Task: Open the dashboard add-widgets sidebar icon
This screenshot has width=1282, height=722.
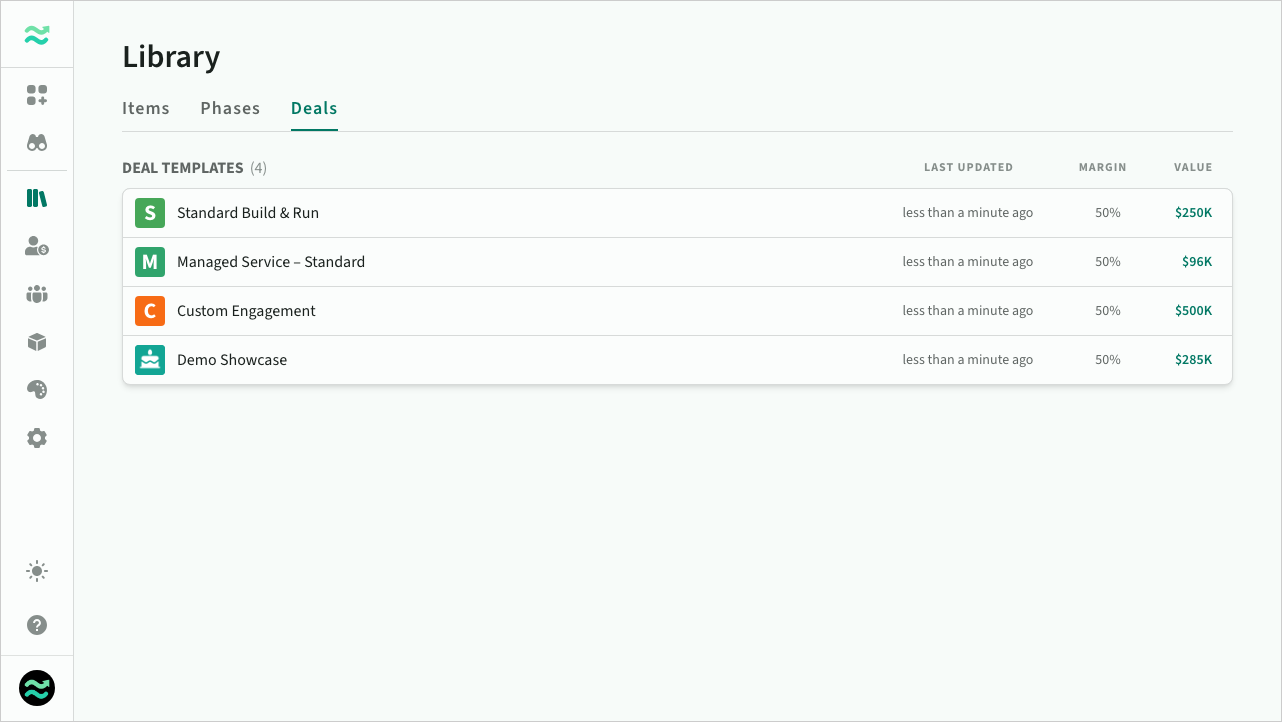Action: [x=37, y=95]
